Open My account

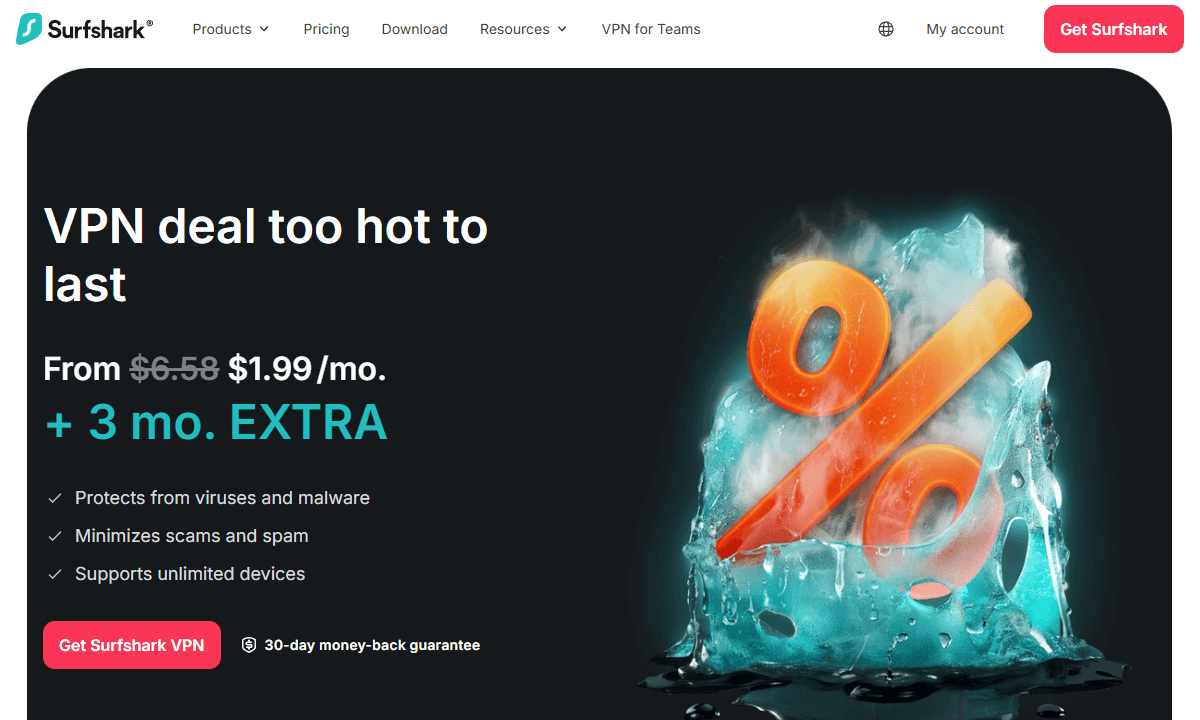click(x=965, y=29)
